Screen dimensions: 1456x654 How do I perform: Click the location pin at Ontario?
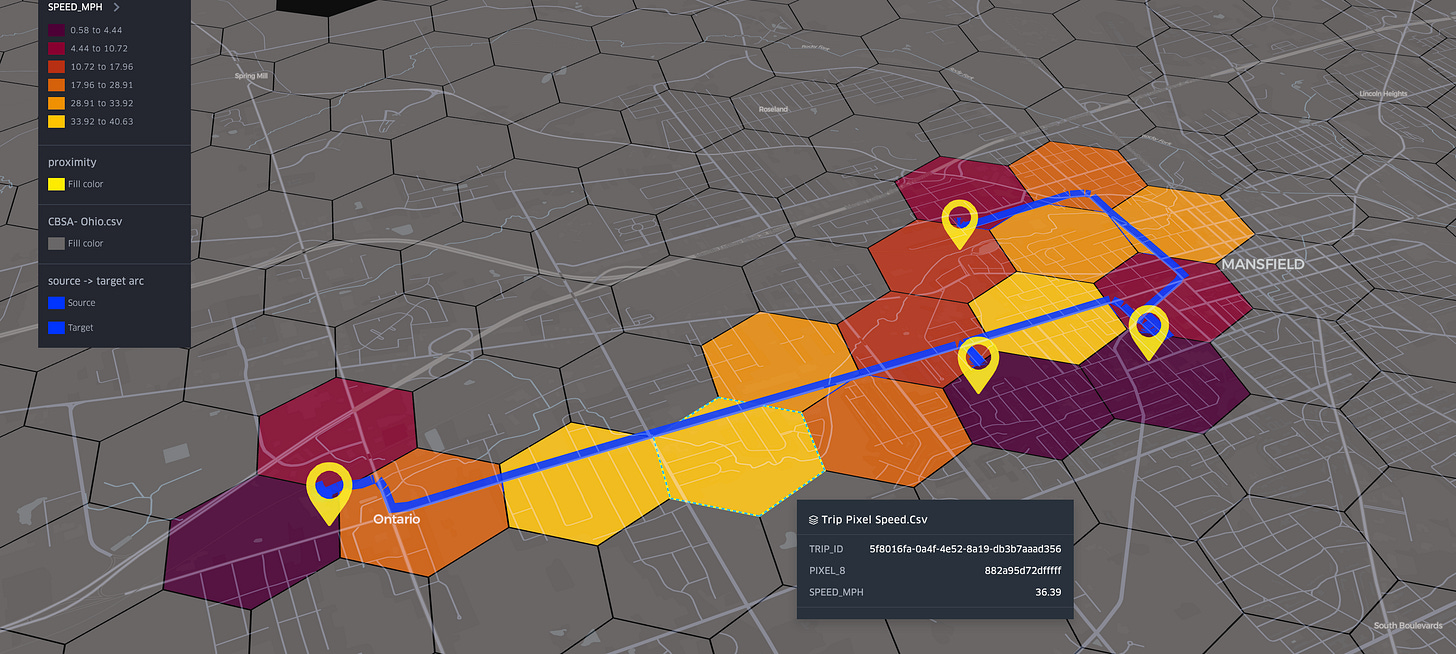pos(329,493)
